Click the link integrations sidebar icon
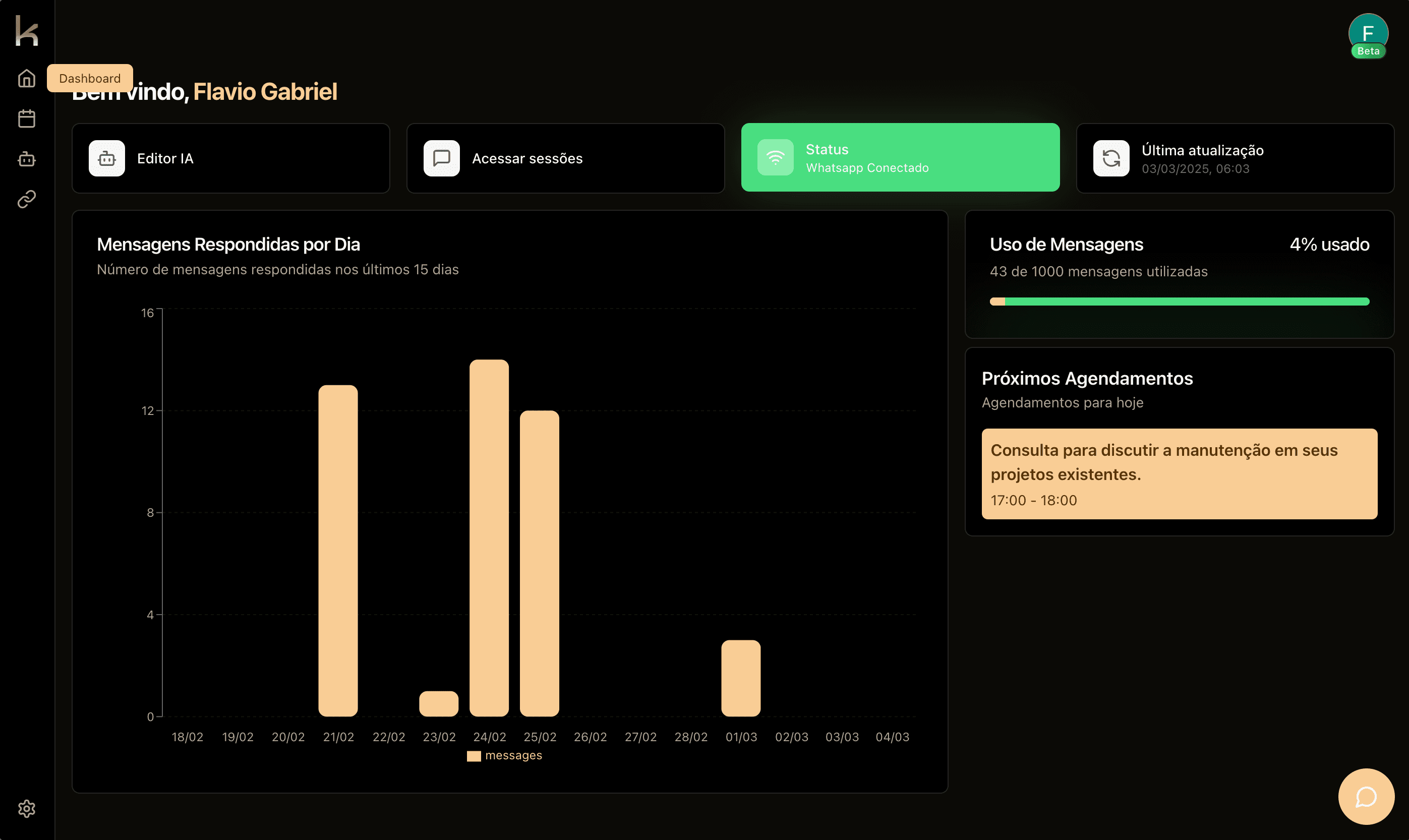 (x=27, y=199)
